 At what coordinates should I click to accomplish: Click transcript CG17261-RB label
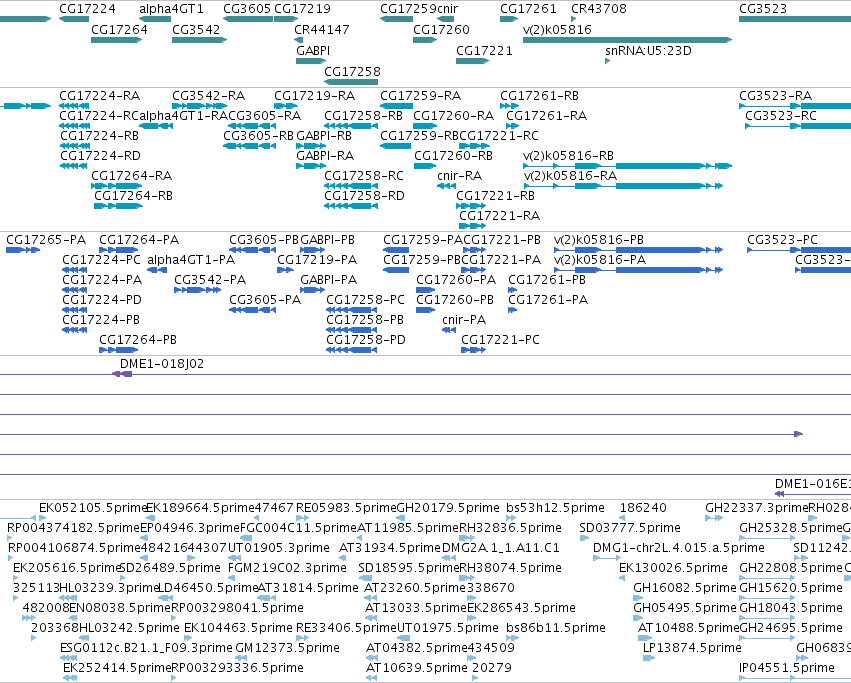click(539, 96)
